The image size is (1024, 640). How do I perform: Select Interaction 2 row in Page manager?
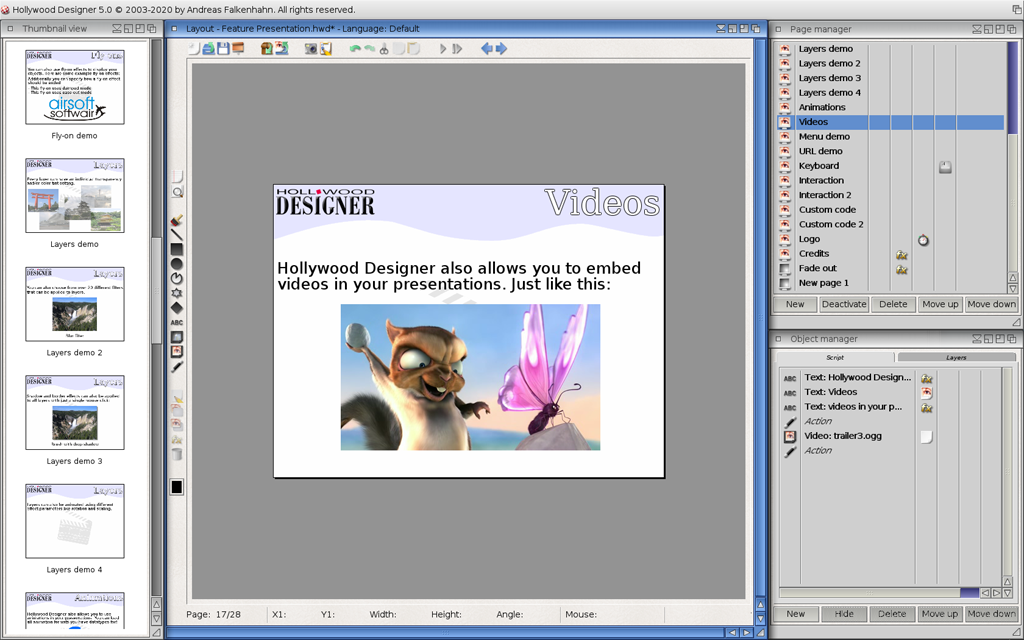click(x=891, y=195)
